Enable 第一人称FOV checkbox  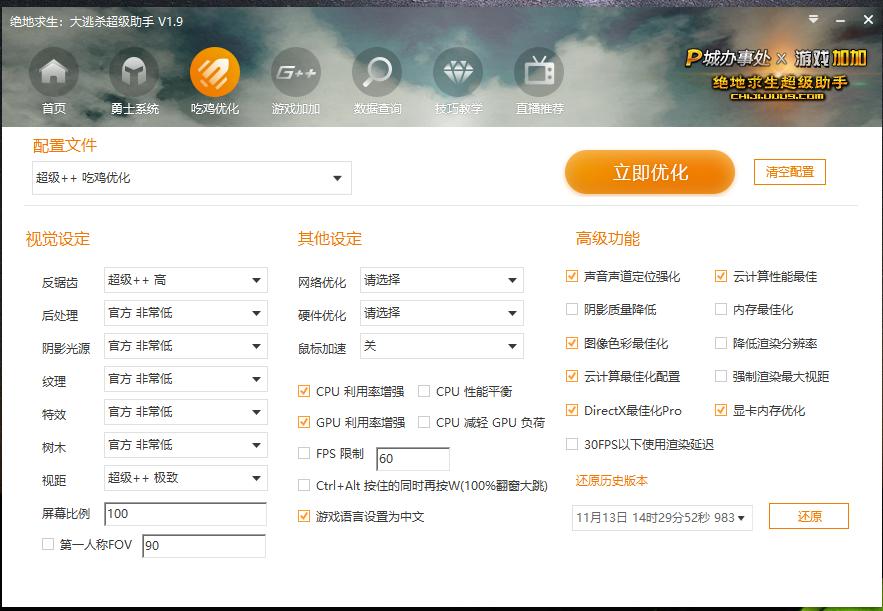tap(45, 545)
